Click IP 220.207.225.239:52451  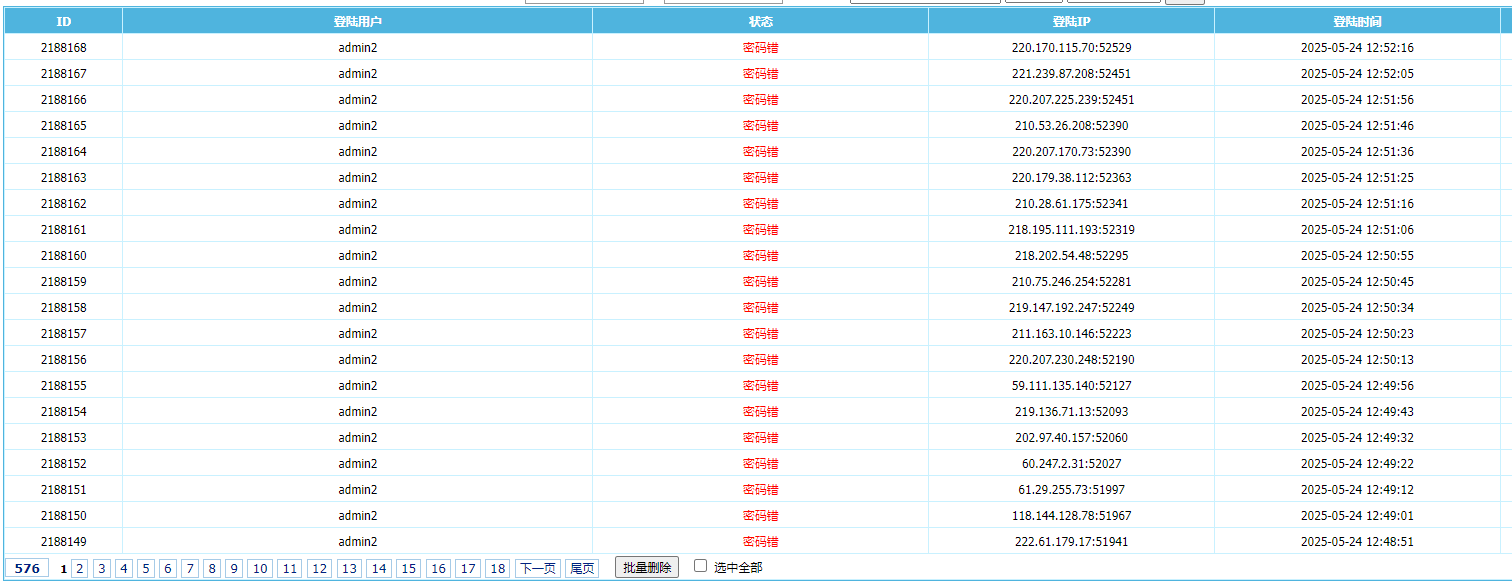[x=1071, y=99]
